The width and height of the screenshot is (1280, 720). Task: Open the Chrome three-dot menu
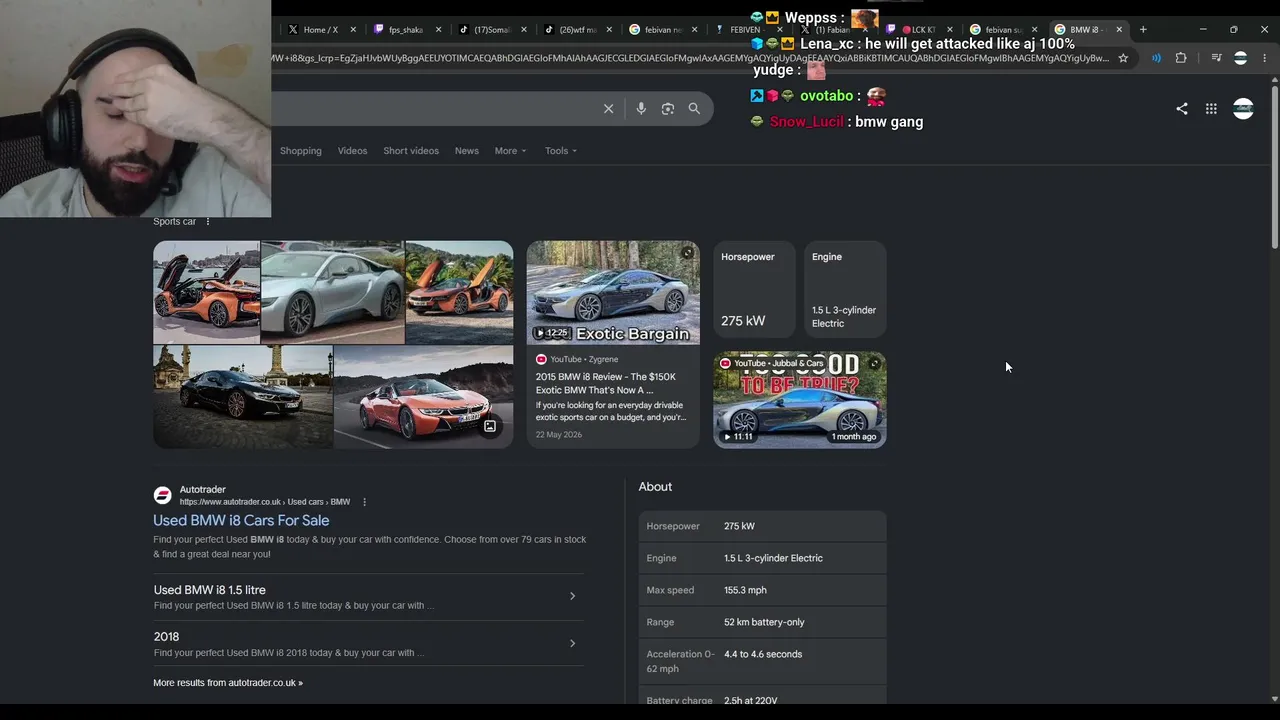[1264, 58]
